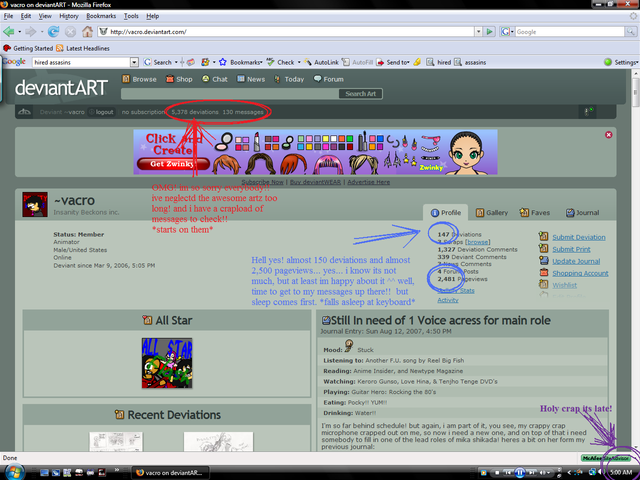Screen dimensions: 640x480
Task: Click the vacro on deviantART taskbar button
Action: pyautogui.click(x=171, y=473)
